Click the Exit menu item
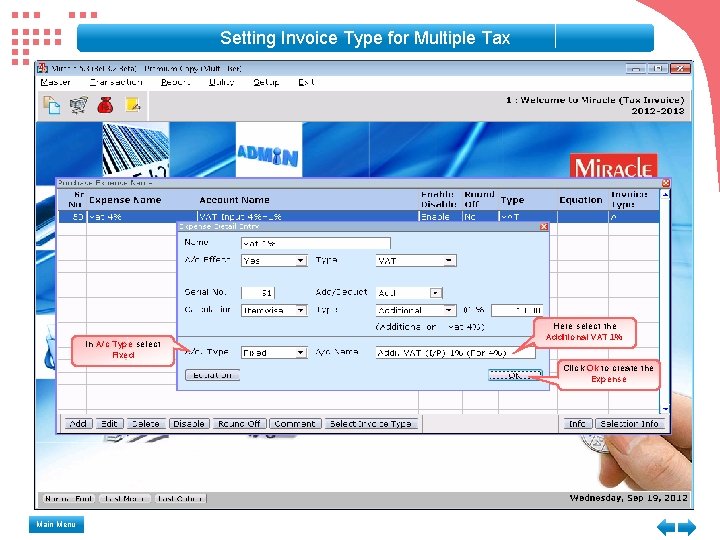The image size is (720, 540). [306, 82]
